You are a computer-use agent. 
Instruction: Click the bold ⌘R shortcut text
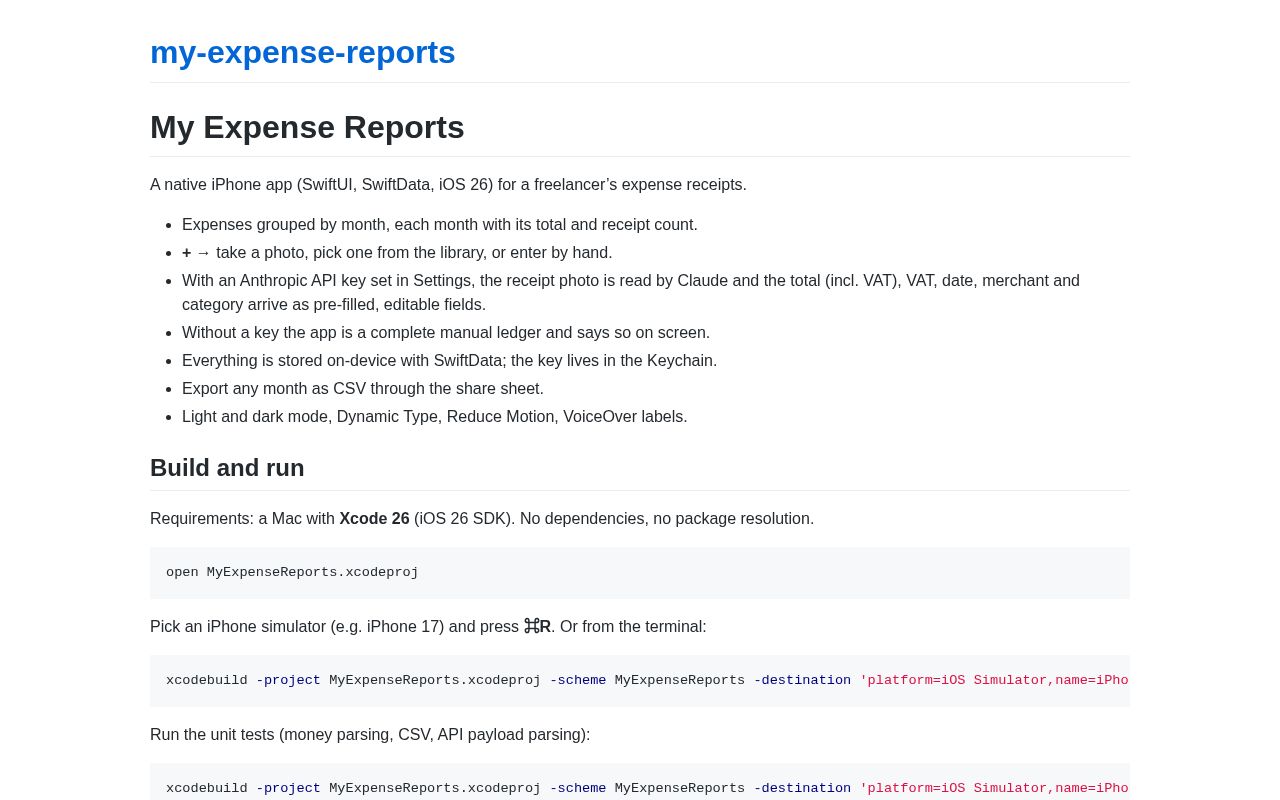(x=537, y=627)
